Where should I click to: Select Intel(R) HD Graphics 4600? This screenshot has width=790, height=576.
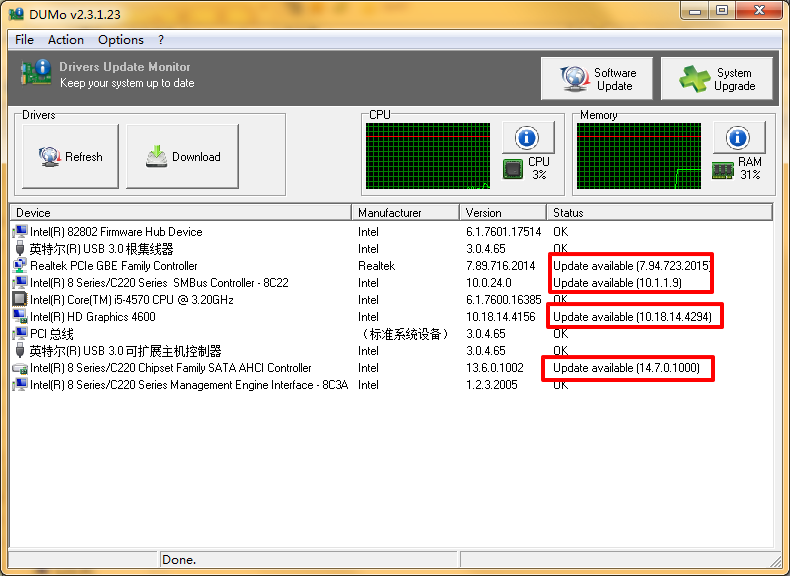click(93, 317)
